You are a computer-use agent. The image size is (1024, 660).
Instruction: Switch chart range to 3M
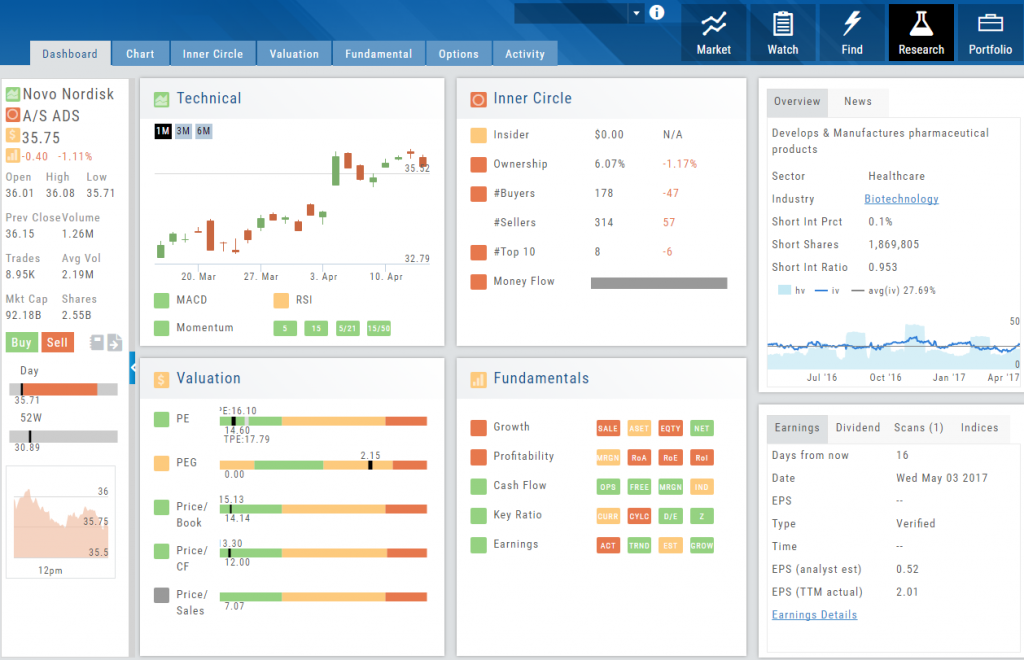pyautogui.click(x=183, y=132)
